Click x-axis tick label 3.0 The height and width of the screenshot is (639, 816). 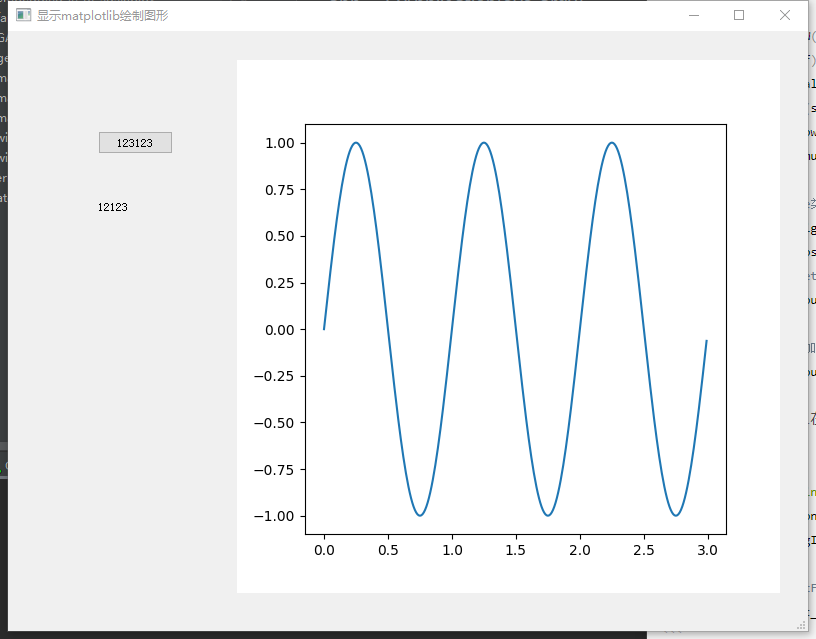(x=708, y=551)
